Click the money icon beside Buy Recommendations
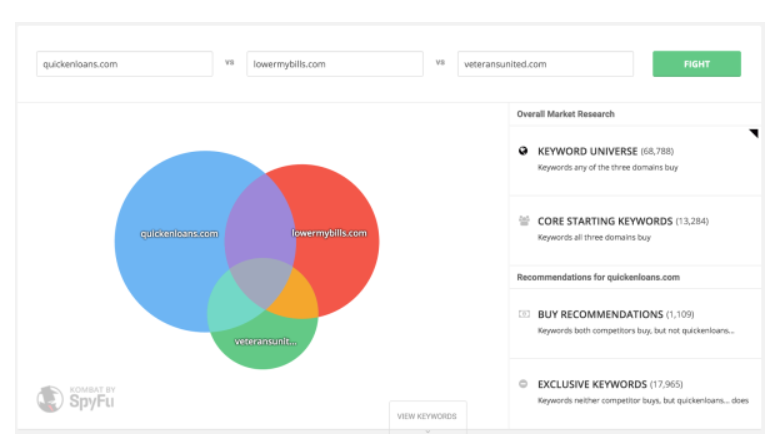Image resolution: width=776 pixels, height=446 pixels. (524, 314)
